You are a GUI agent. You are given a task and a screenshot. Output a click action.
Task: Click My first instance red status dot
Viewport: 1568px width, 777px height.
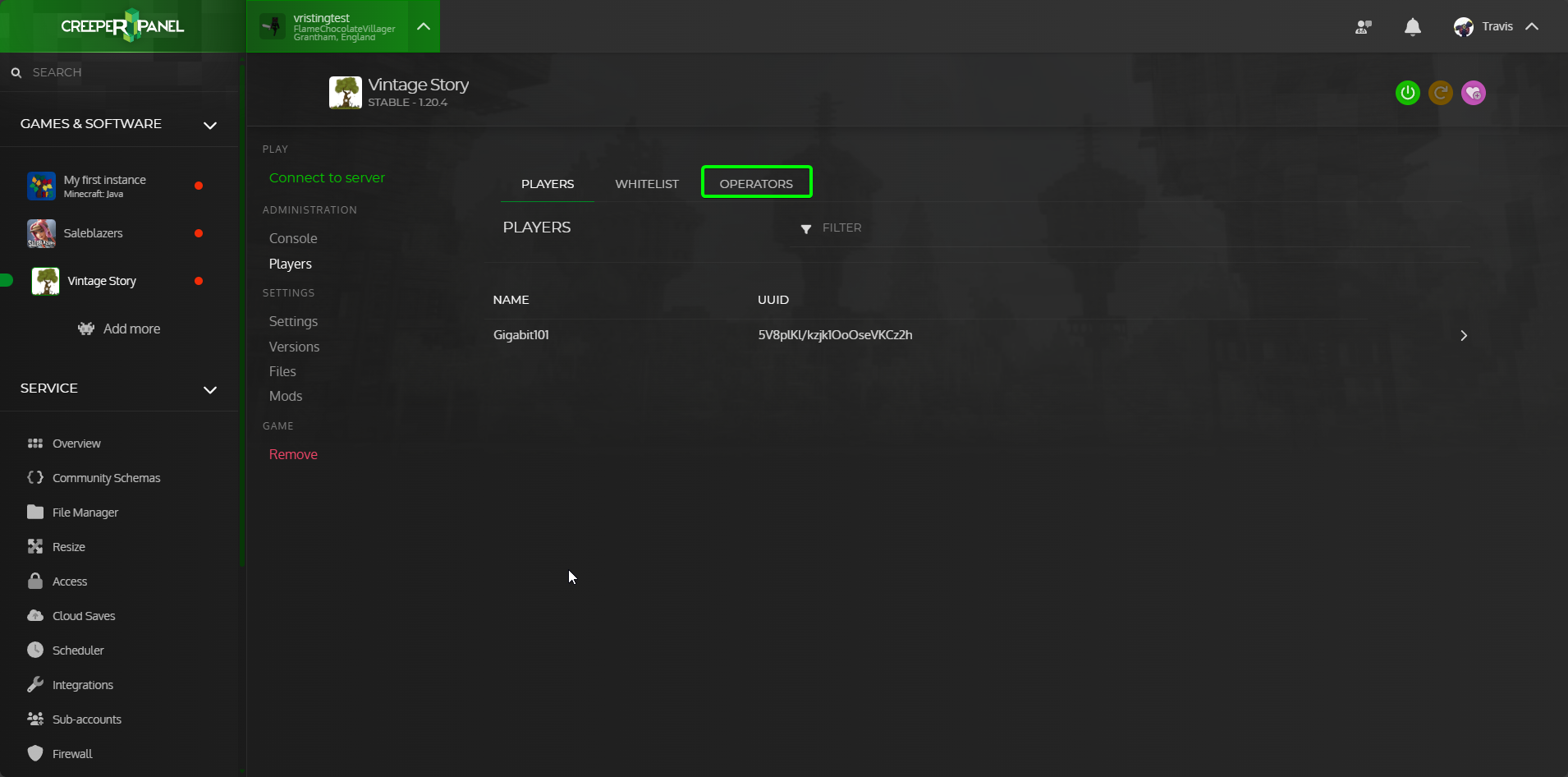click(x=199, y=186)
